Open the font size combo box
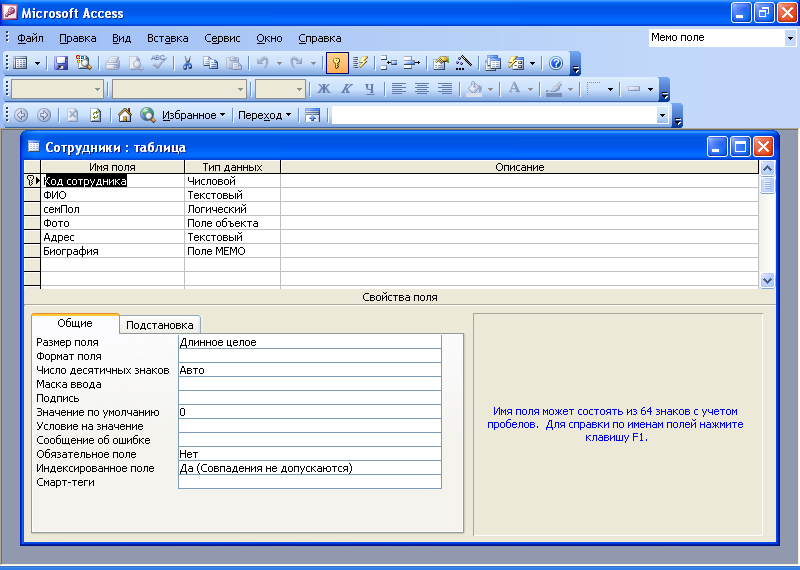 click(x=280, y=89)
